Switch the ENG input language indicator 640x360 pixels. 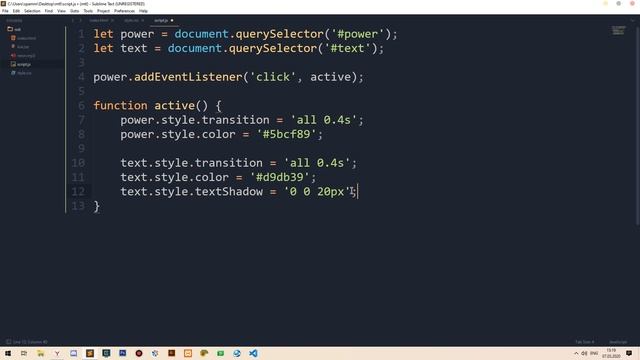594,353
